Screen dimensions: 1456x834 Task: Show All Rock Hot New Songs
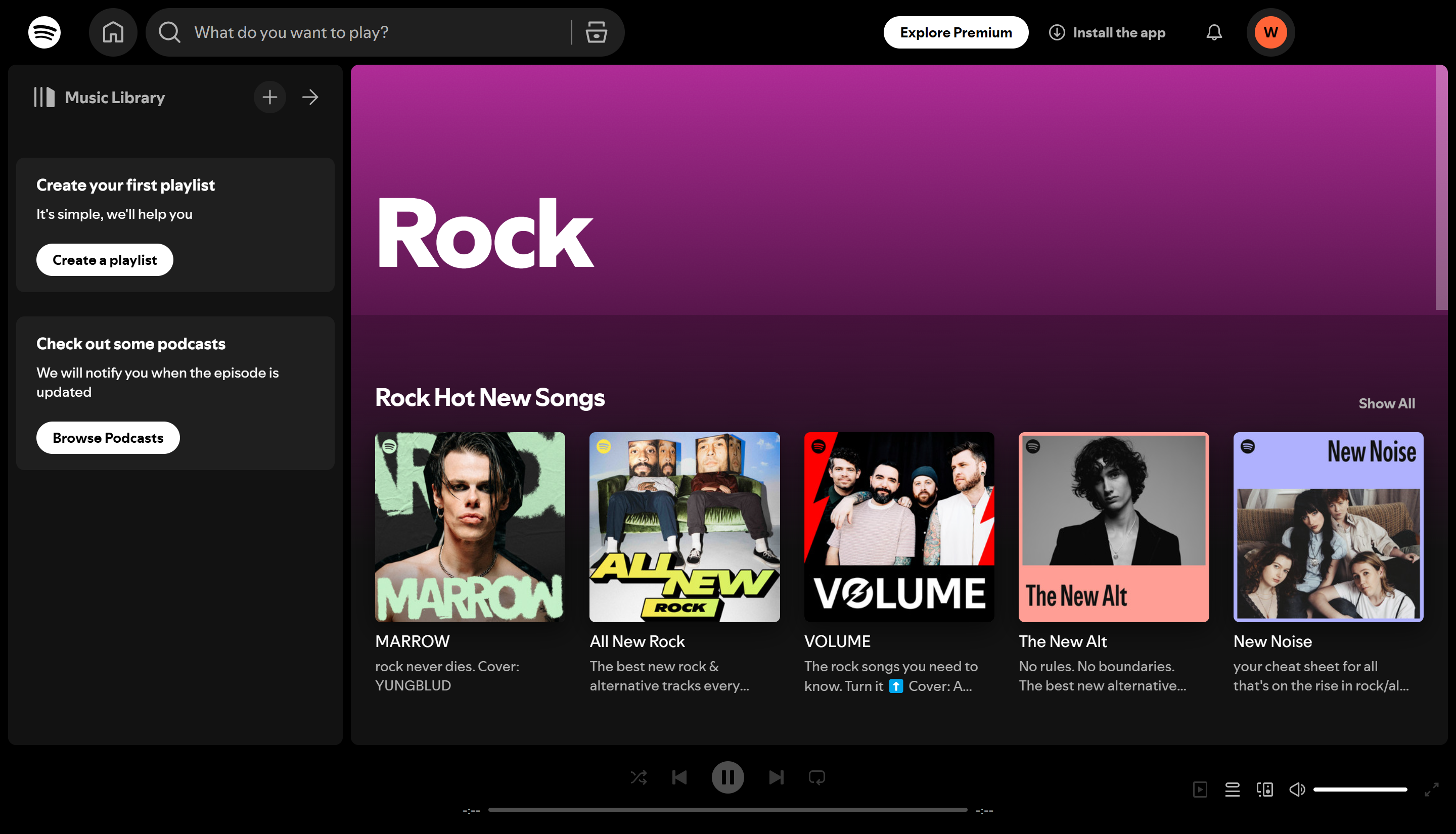[1386, 403]
